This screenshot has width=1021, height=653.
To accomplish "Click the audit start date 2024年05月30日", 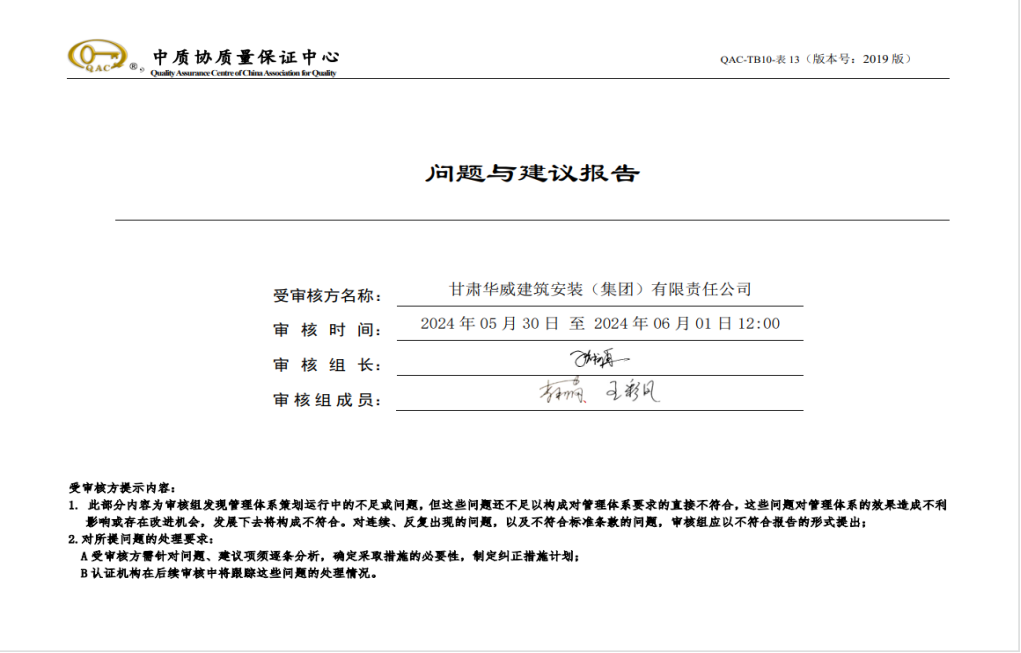I will [489, 324].
